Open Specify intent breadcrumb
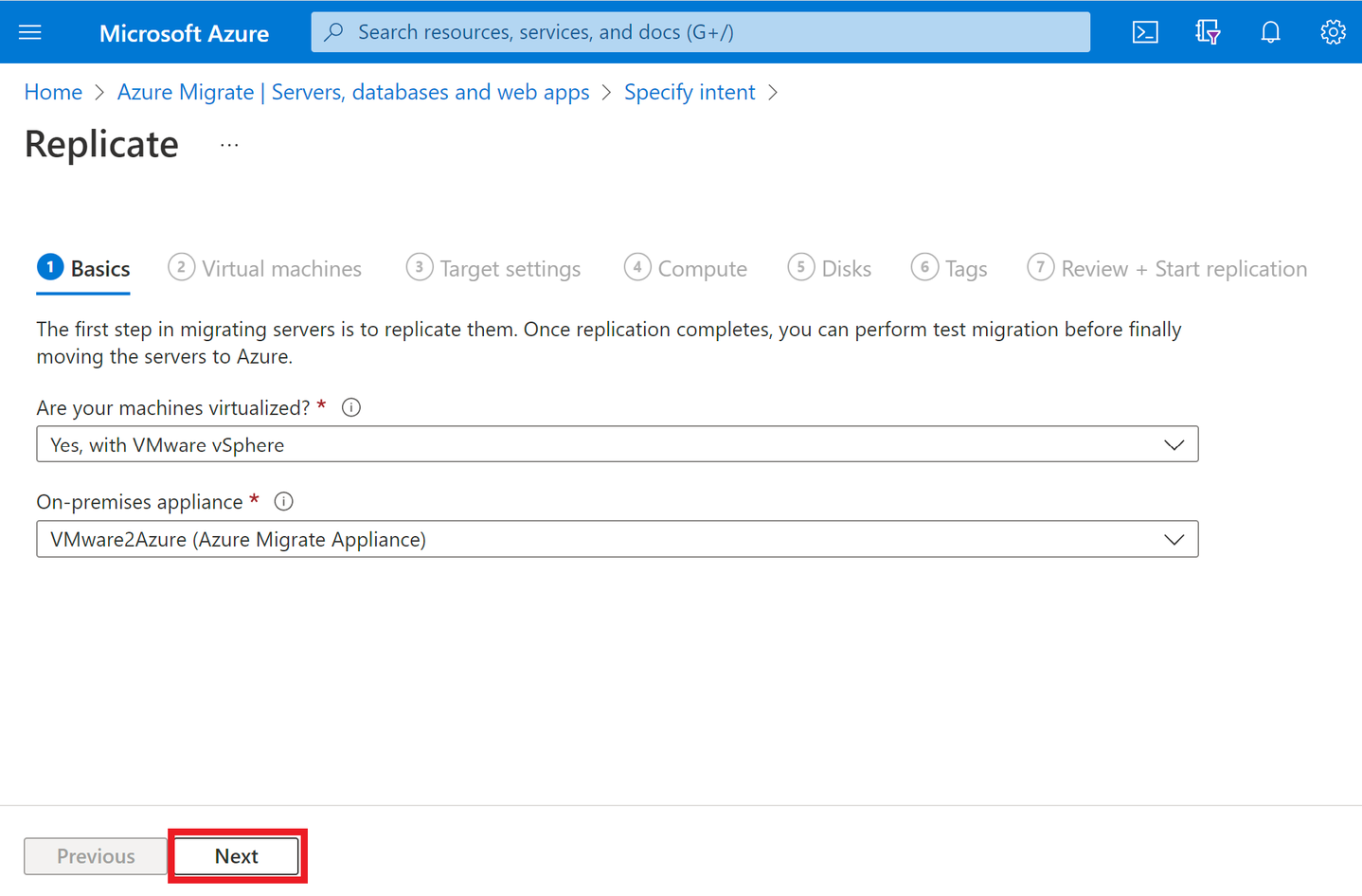1362x896 pixels. (x=690, y=92)
